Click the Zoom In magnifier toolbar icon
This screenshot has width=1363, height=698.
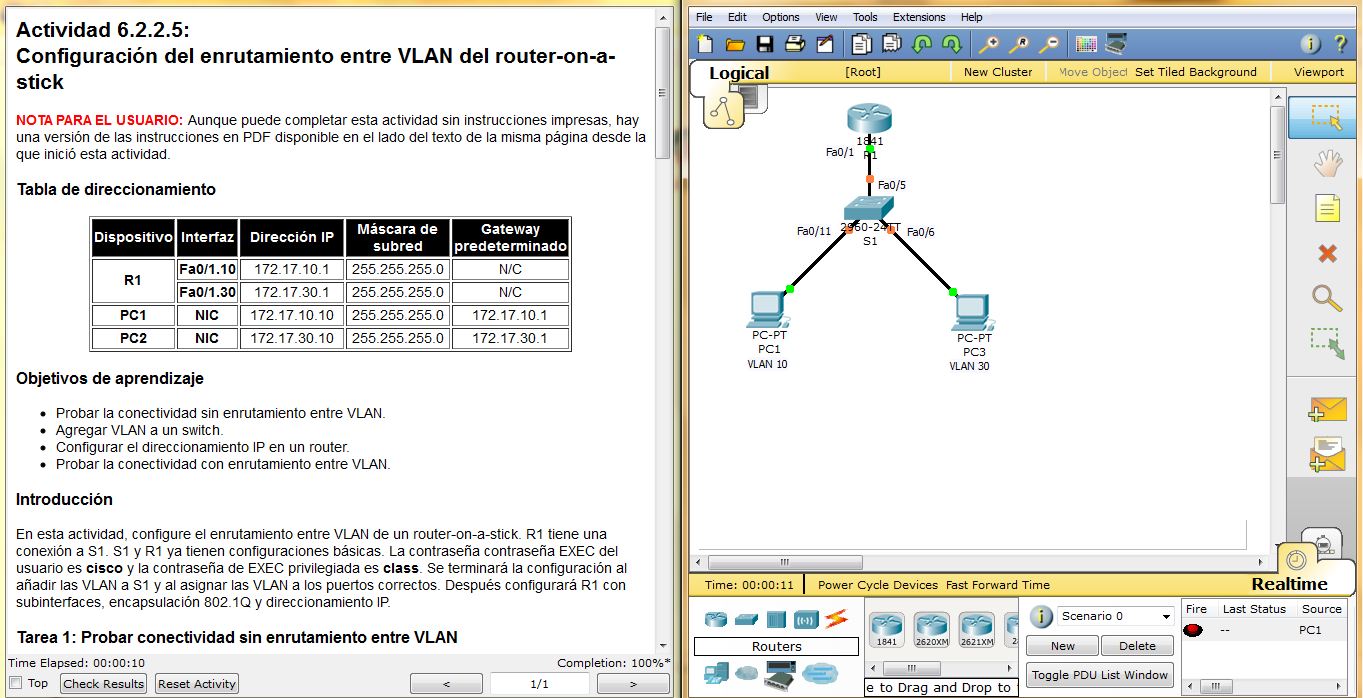tap(989, 44)
